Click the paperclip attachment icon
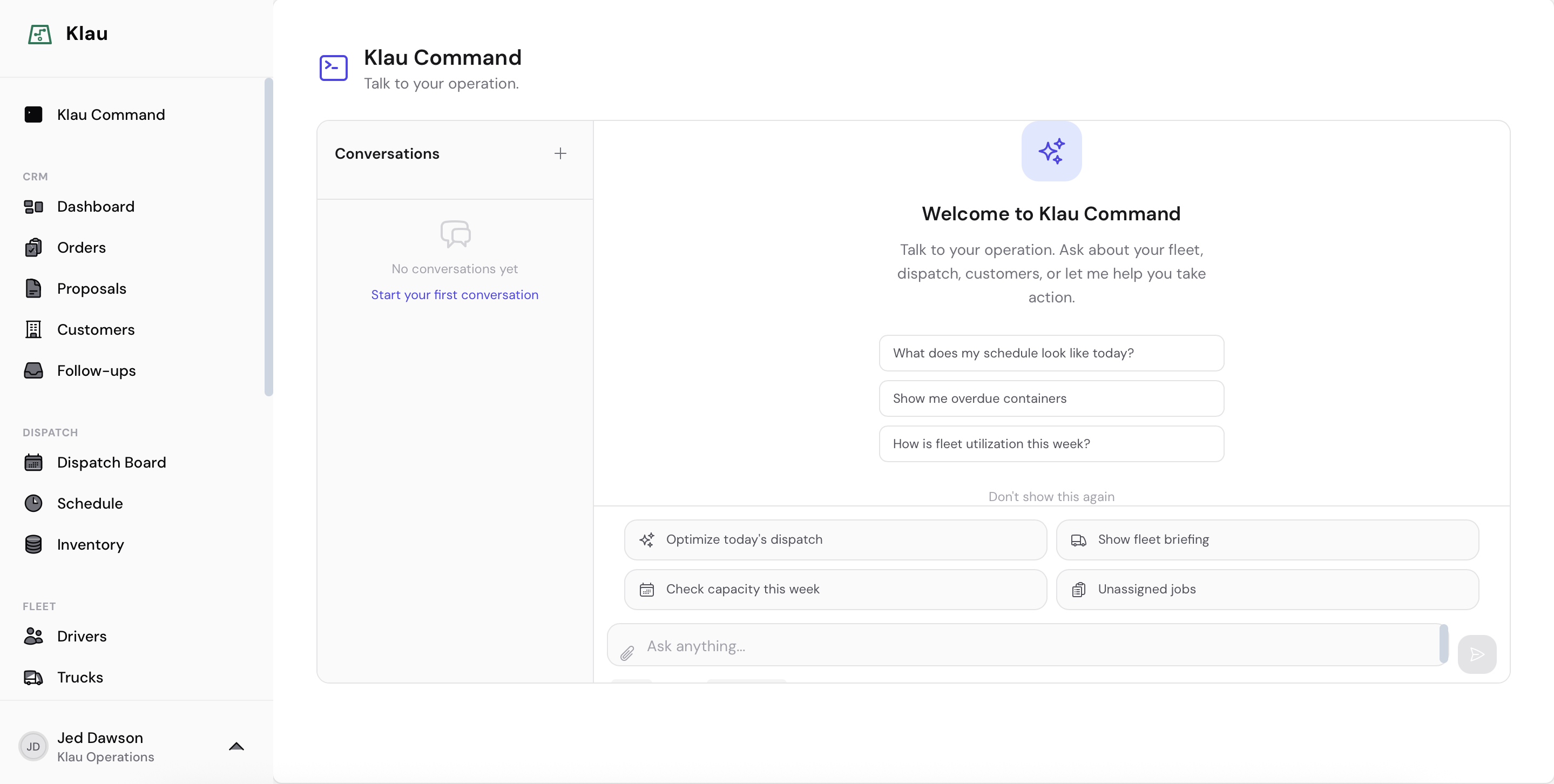 click(x=627, y=653)
